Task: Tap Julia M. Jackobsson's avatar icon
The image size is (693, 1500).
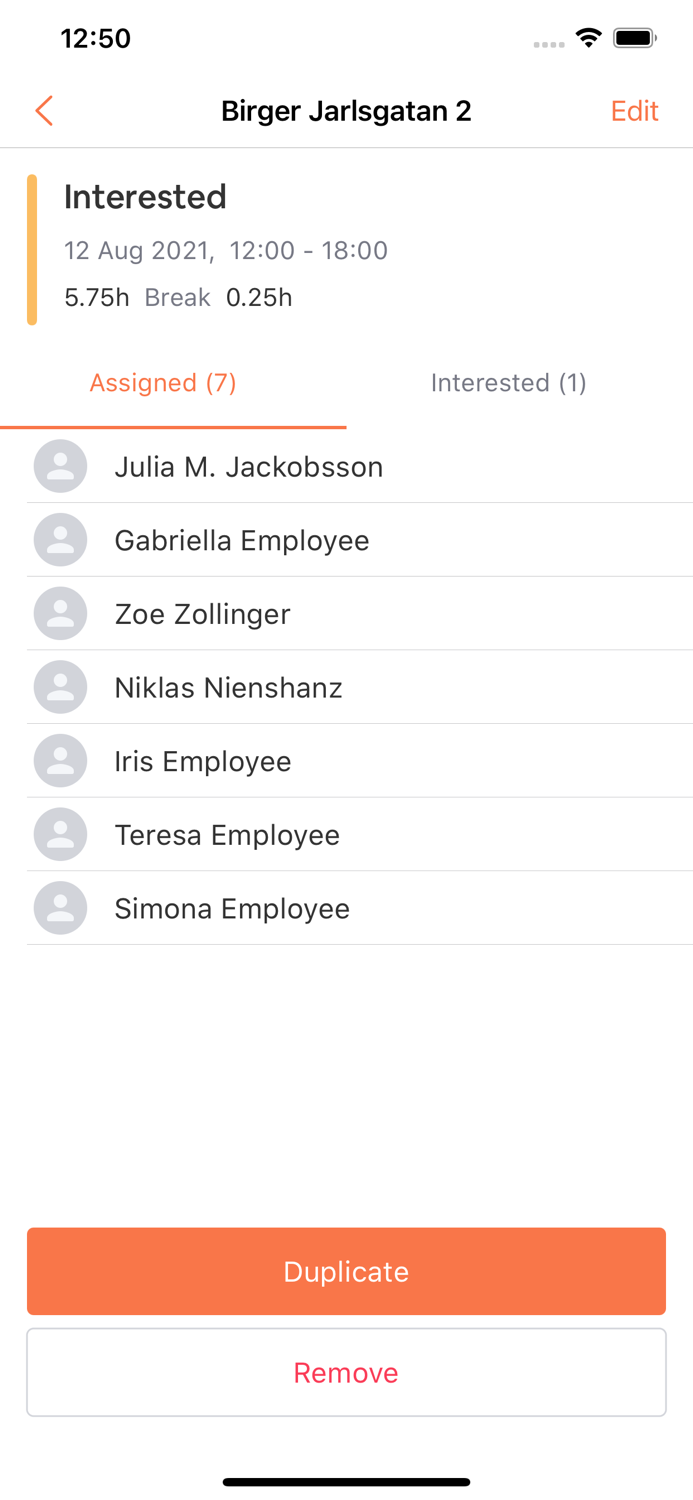Action: pyautogui.click(x=60, y=466)
